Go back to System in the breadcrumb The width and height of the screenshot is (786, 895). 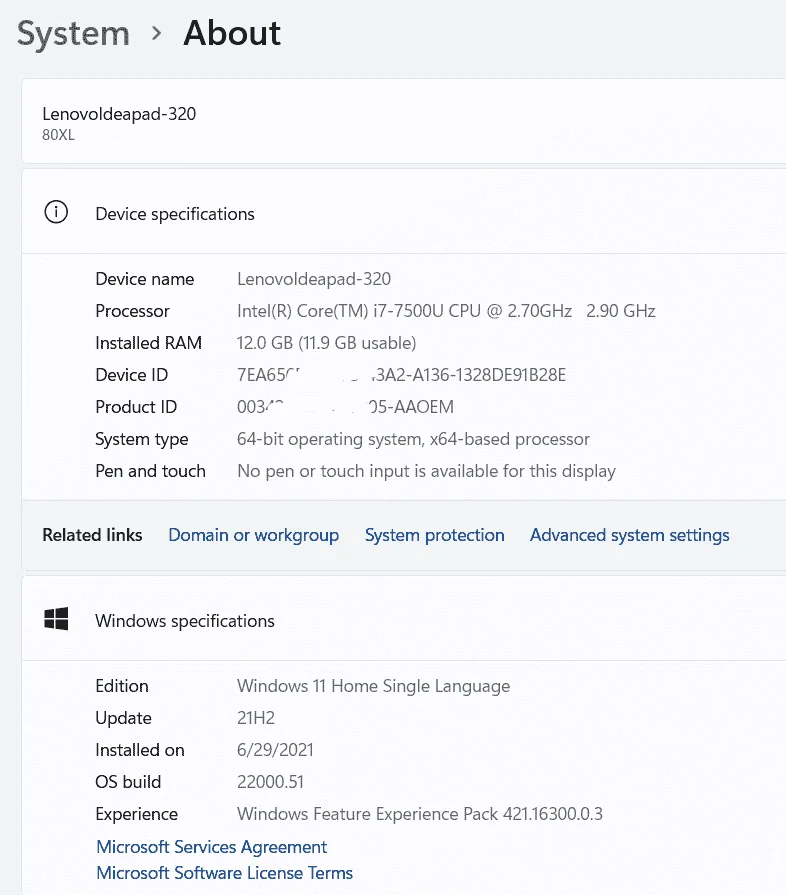point(73,34)
